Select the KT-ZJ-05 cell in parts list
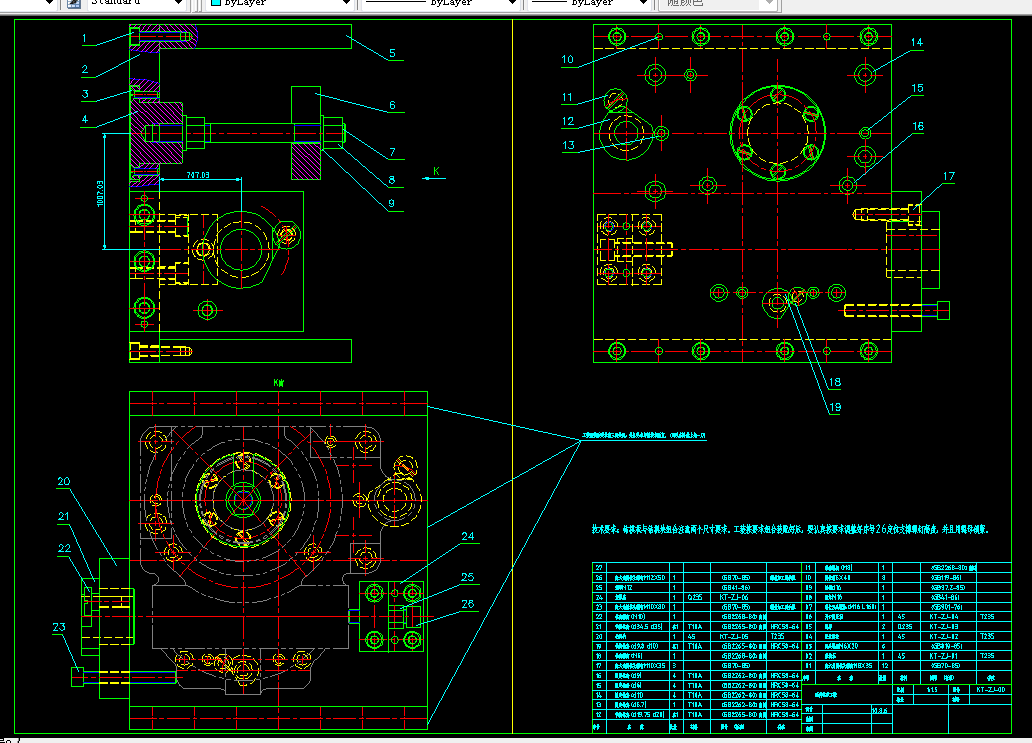The image size is (1032, 743). tap(733, 636)
